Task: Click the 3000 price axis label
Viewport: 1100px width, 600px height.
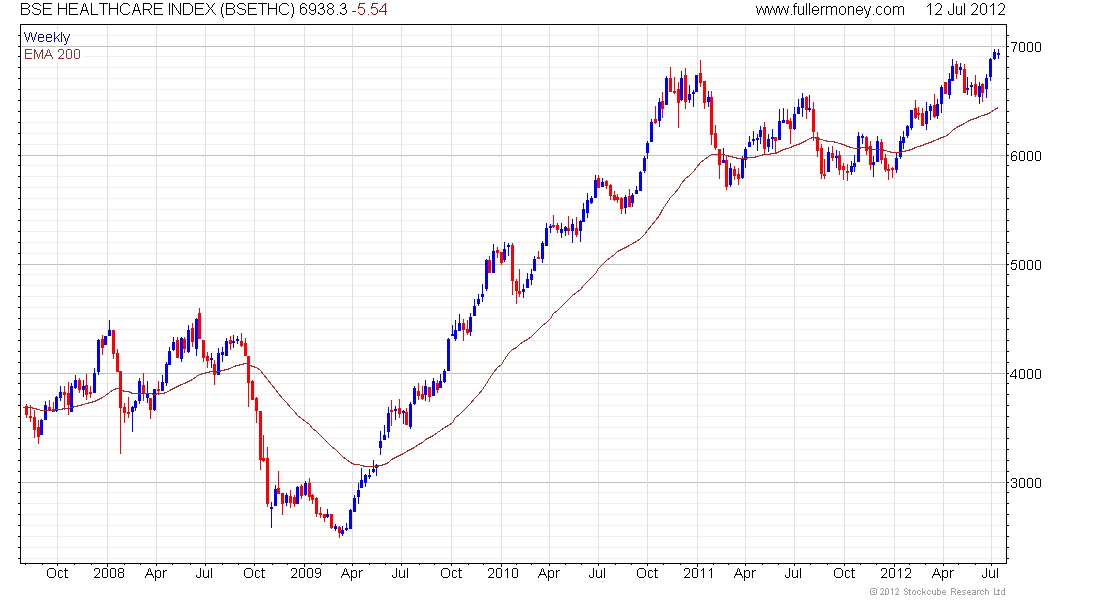Action: pos(1026,483)
